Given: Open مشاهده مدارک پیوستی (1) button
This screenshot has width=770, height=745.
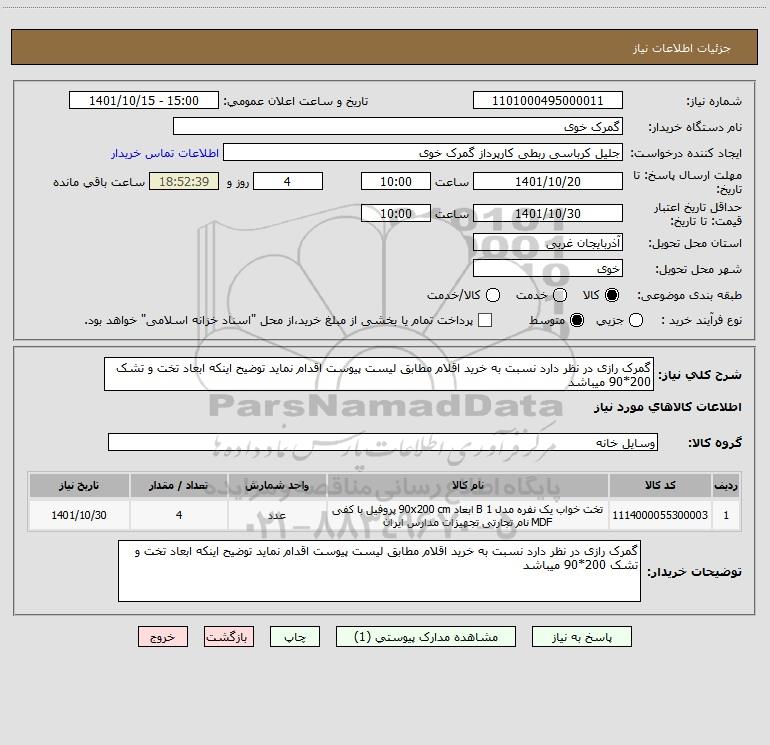Looking at the screenshot, I should pos(426,636).
